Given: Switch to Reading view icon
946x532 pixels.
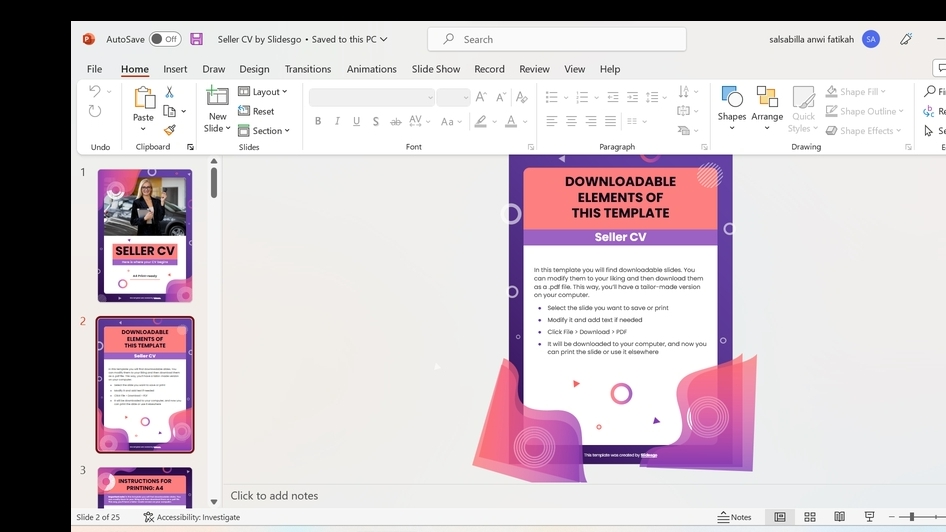Looking at the screenshot, I should pos(839,517).
